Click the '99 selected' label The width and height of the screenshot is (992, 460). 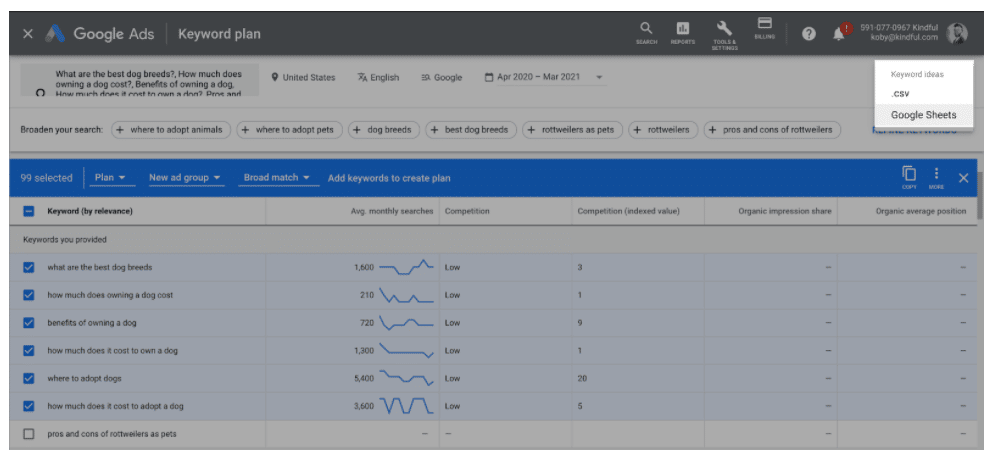coord(46,178)
